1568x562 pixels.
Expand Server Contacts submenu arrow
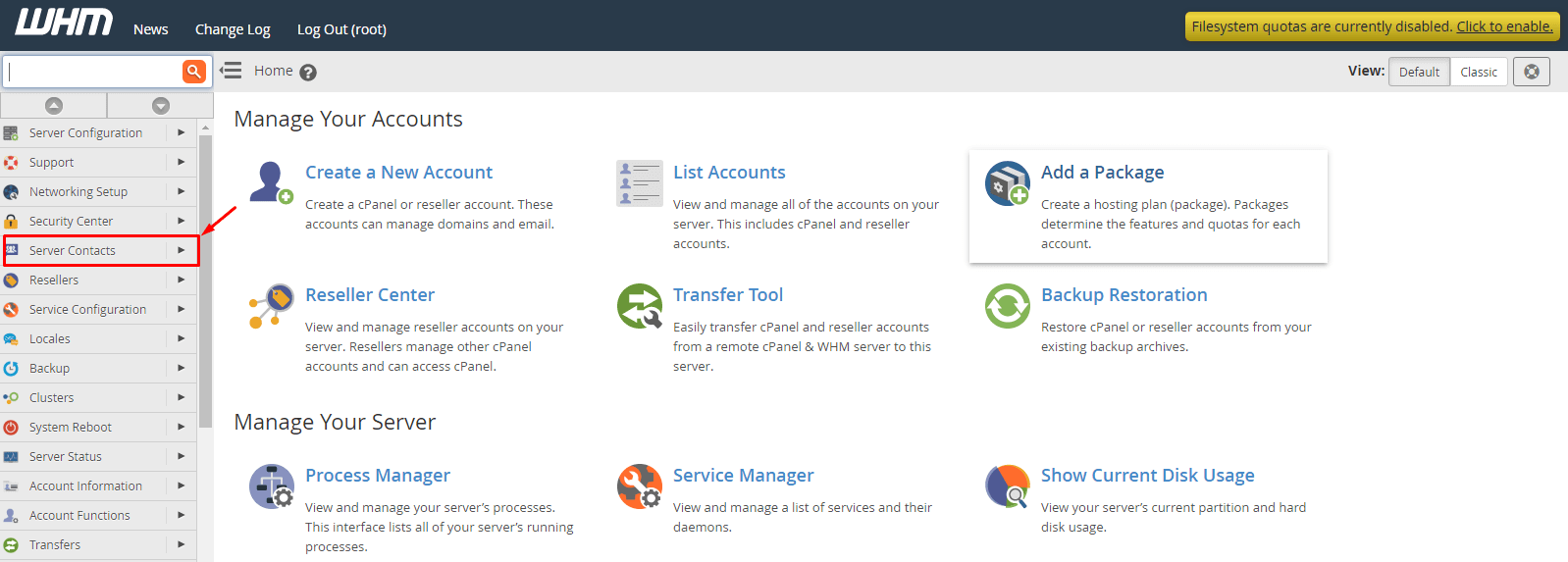[x=182, y=250]
